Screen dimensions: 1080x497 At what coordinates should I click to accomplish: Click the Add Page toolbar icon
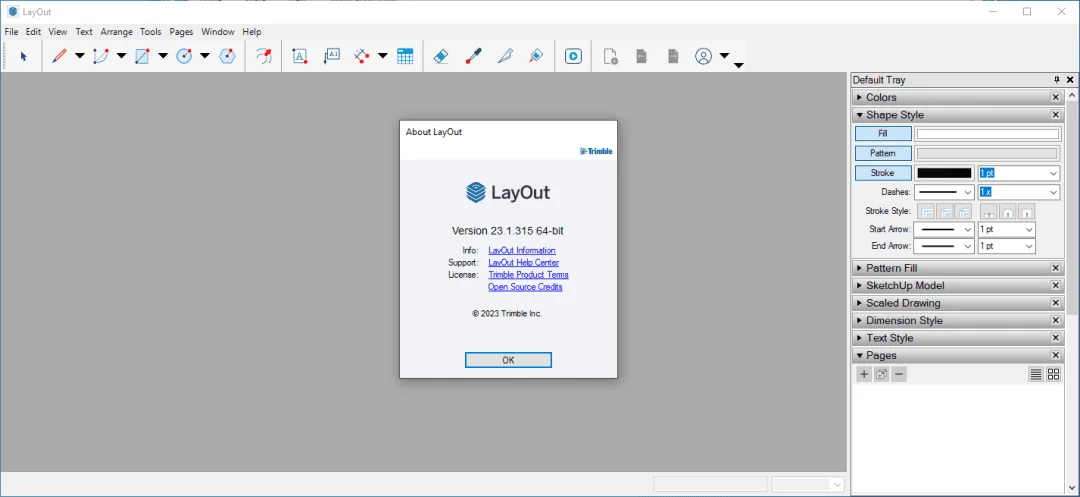[x=610, y=56]
